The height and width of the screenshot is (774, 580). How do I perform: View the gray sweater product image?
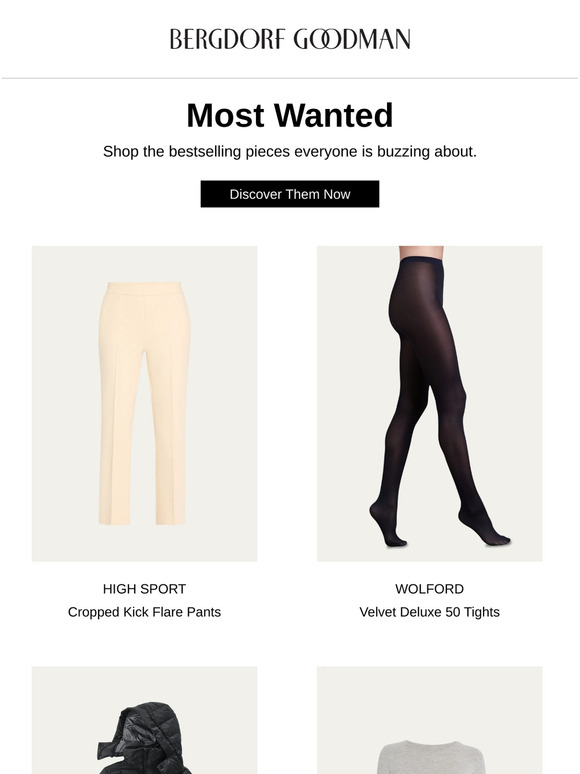(x=429, y=720)
